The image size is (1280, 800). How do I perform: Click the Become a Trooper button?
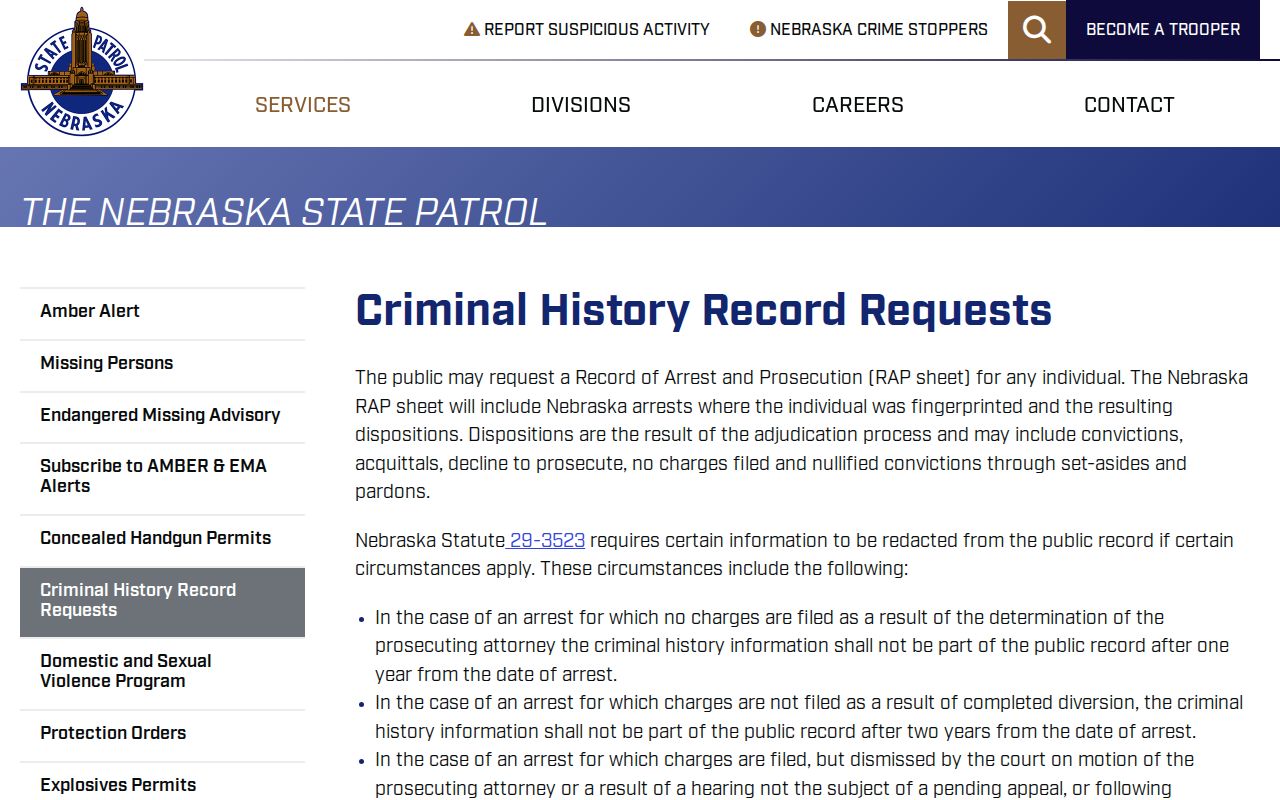[1163, 30]
